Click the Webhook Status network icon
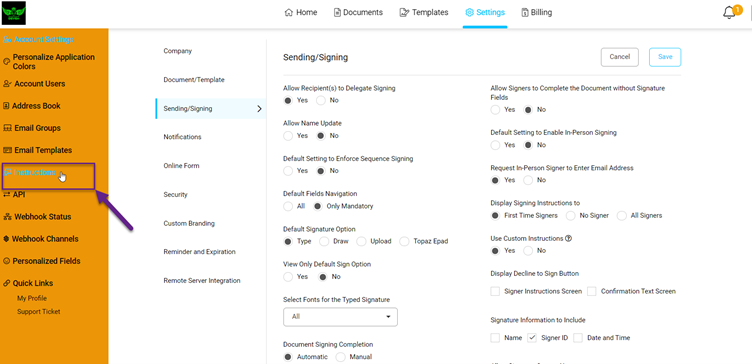 (x=8, y=217)
